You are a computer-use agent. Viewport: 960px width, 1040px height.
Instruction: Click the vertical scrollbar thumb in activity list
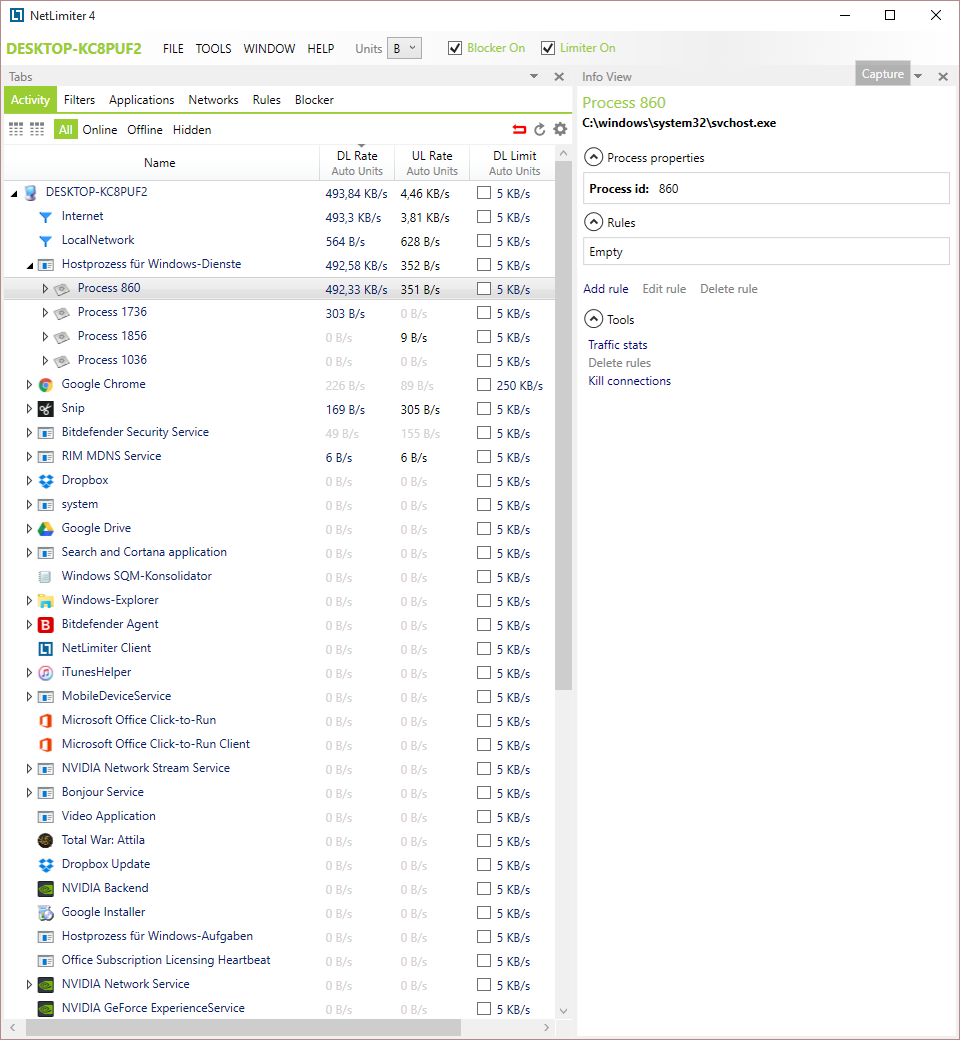click(563, 424)
